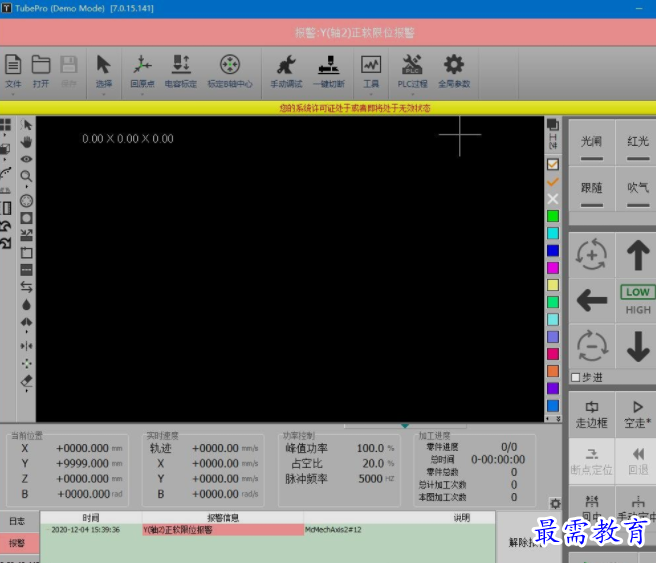Click the yellow license warning bar
656x563 pixels.
[x=328, y=108]
